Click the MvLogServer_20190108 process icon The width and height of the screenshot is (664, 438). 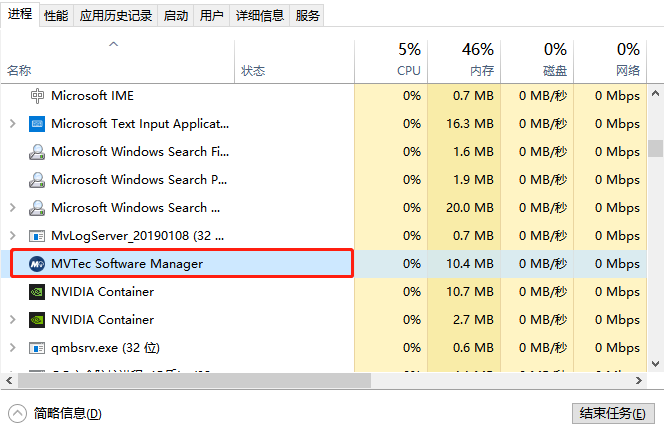click(x=37, y=236)
